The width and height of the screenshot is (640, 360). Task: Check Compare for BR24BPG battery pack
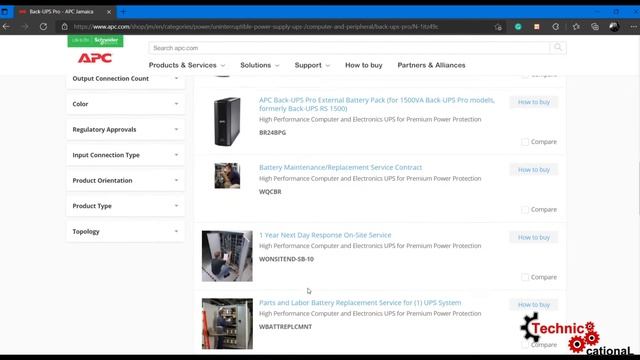click(525, 142)
